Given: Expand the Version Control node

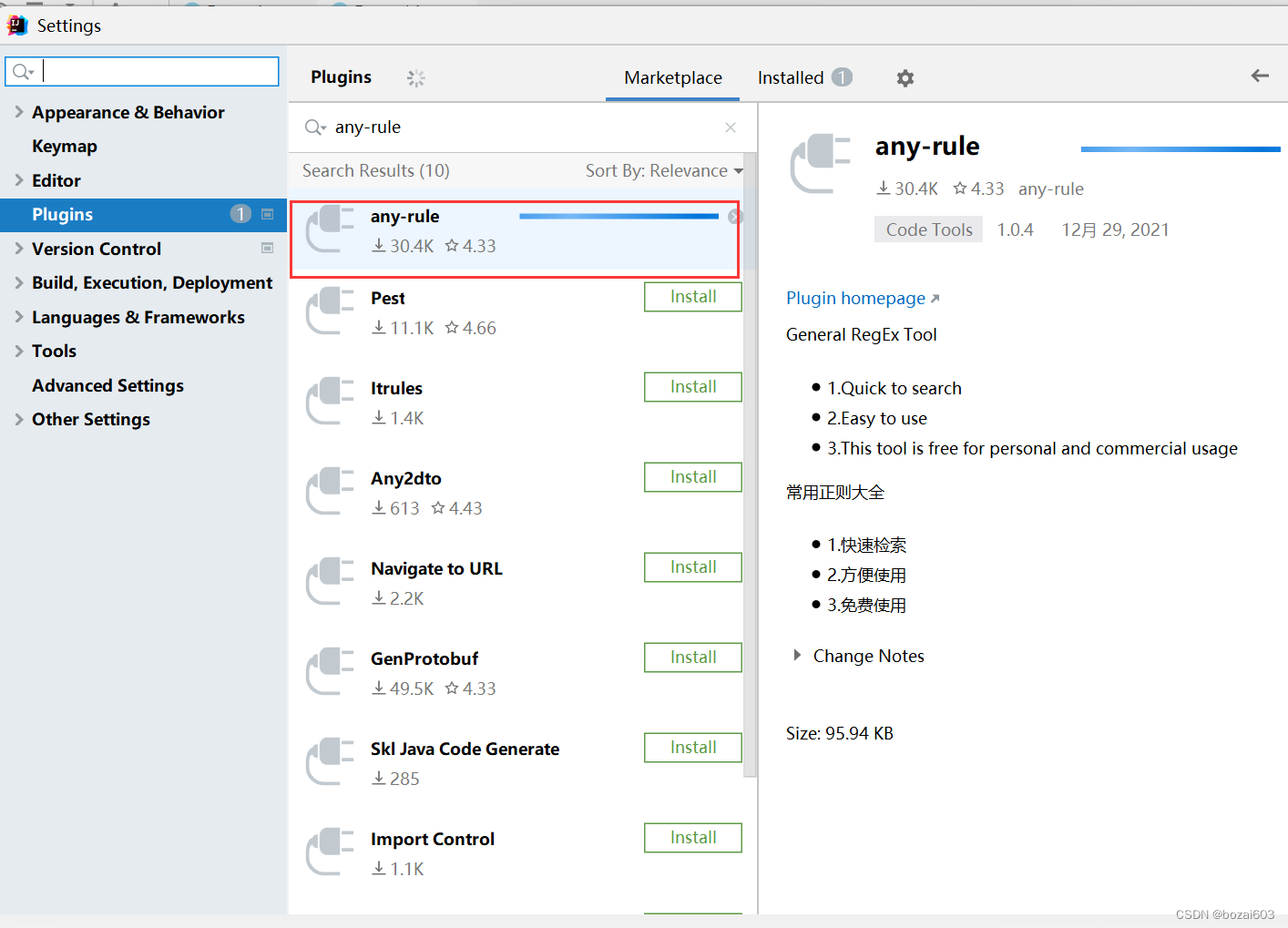Looking at the screenshot, I should (x=19, y=248).
